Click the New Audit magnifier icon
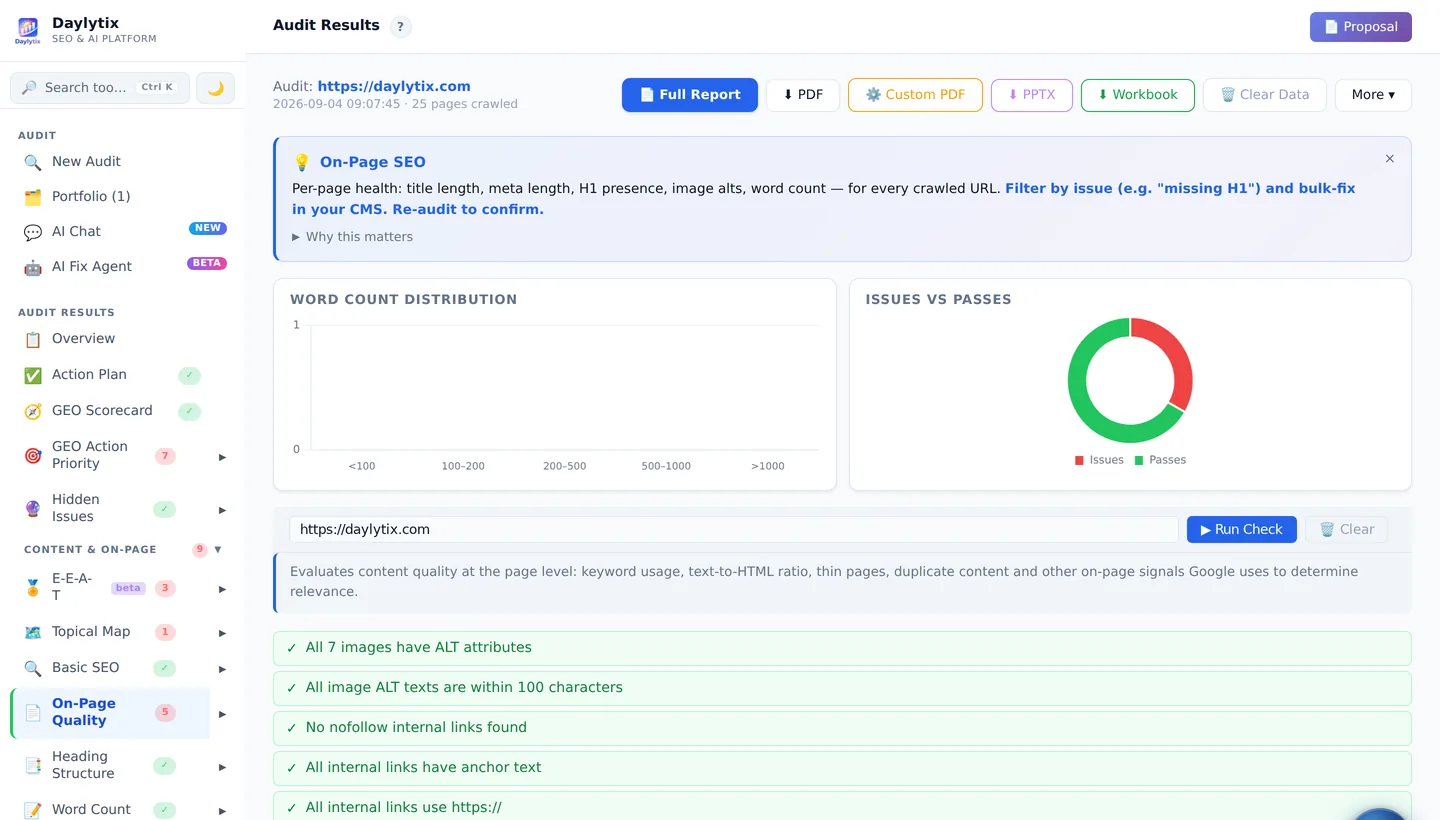1440x820 pixels. pos(33,162)
